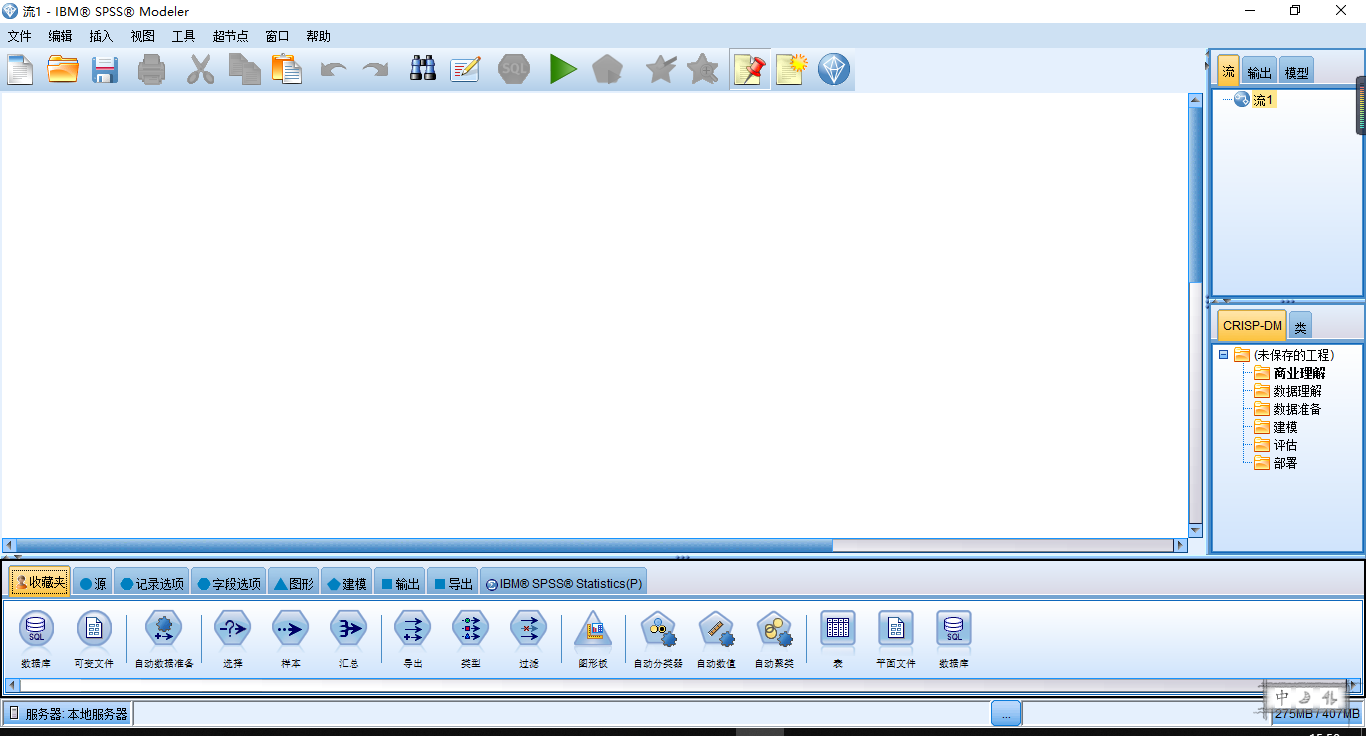The image size is (1366, 736).
Task: Select the 类型 node
Action: (x=471, y=637)
